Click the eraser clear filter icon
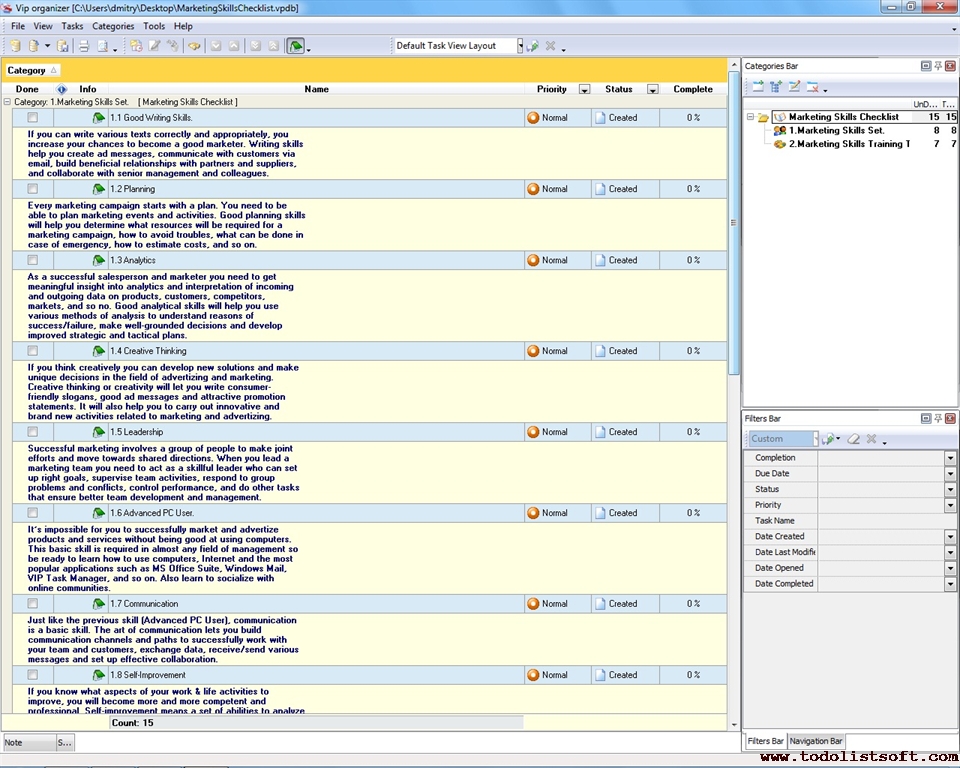 853,439
